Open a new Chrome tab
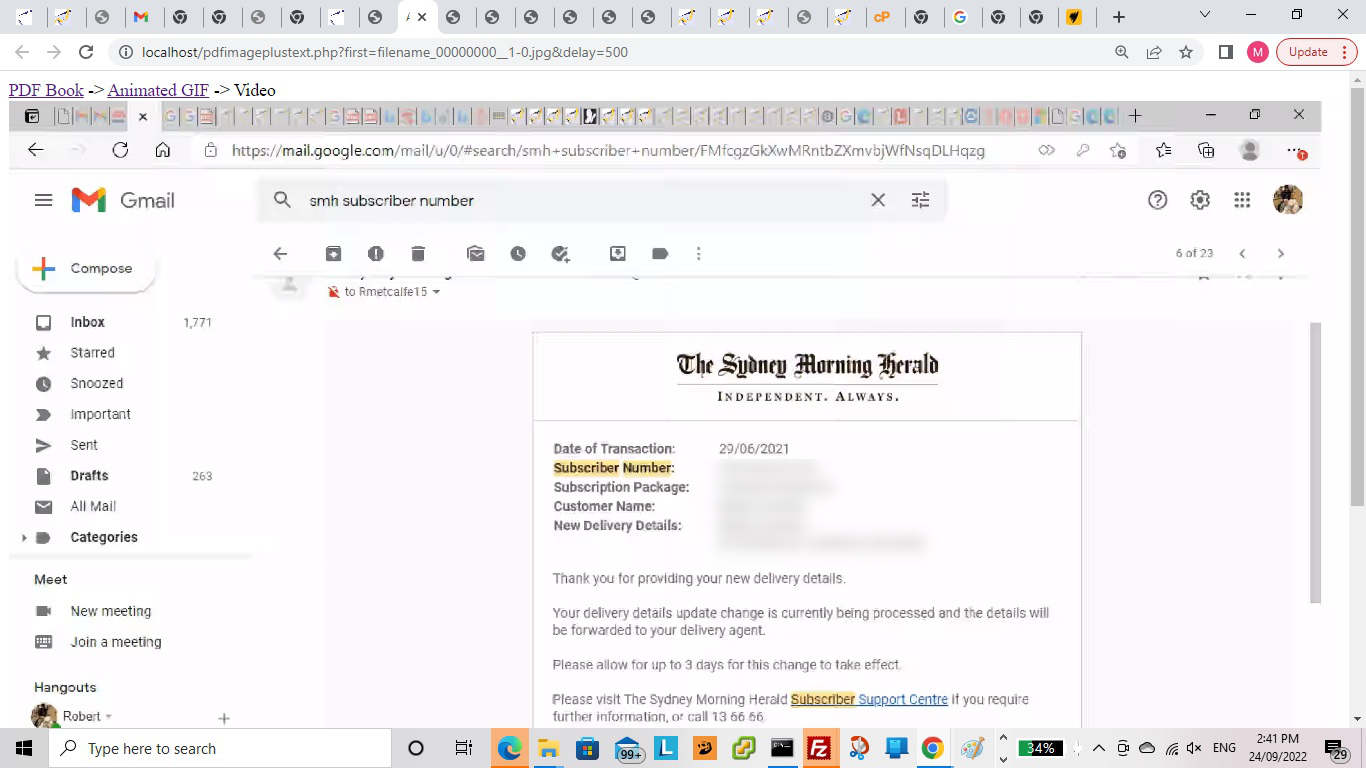The height and width of the screenshot is (768, 1366). [1119, 17]
